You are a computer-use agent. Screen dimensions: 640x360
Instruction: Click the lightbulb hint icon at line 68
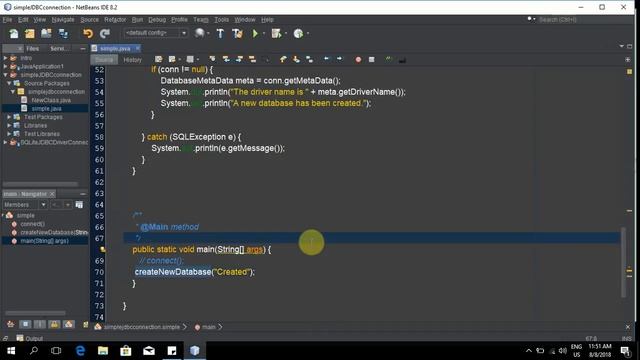103,249
